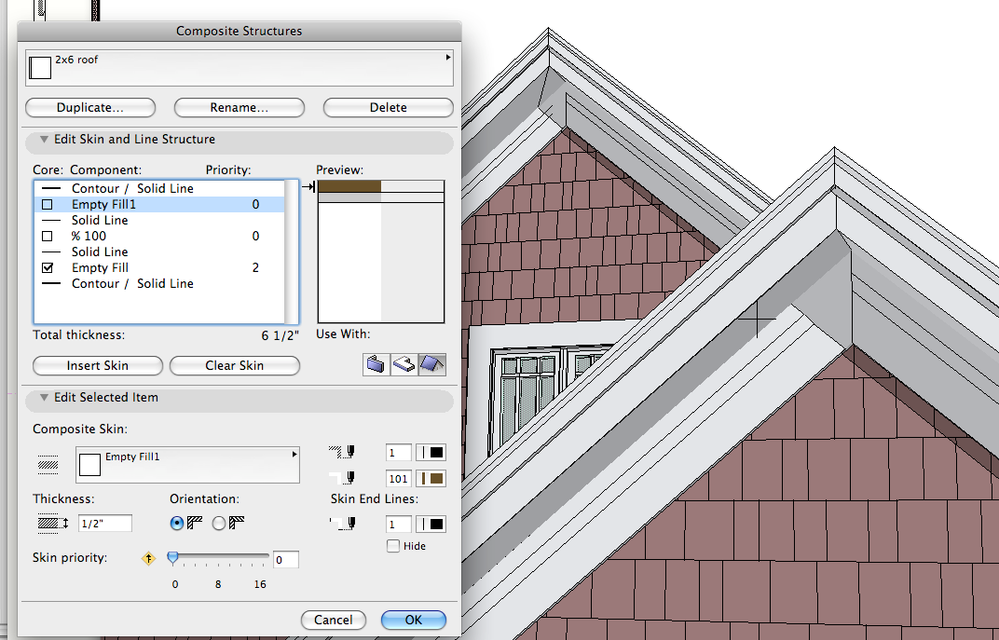Open brown background pen color swatch
Image resolution: width=999 pixels, height=640 pixels.
coord(431,478)
